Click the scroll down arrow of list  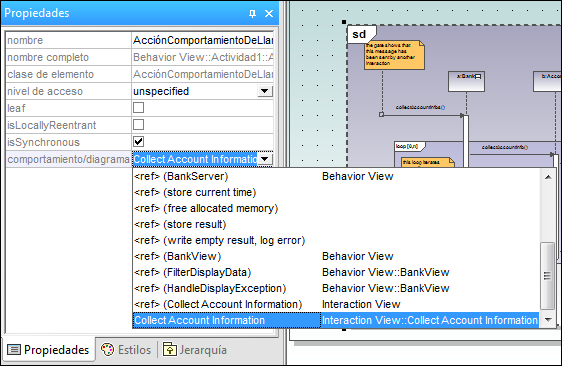point(548,320)
